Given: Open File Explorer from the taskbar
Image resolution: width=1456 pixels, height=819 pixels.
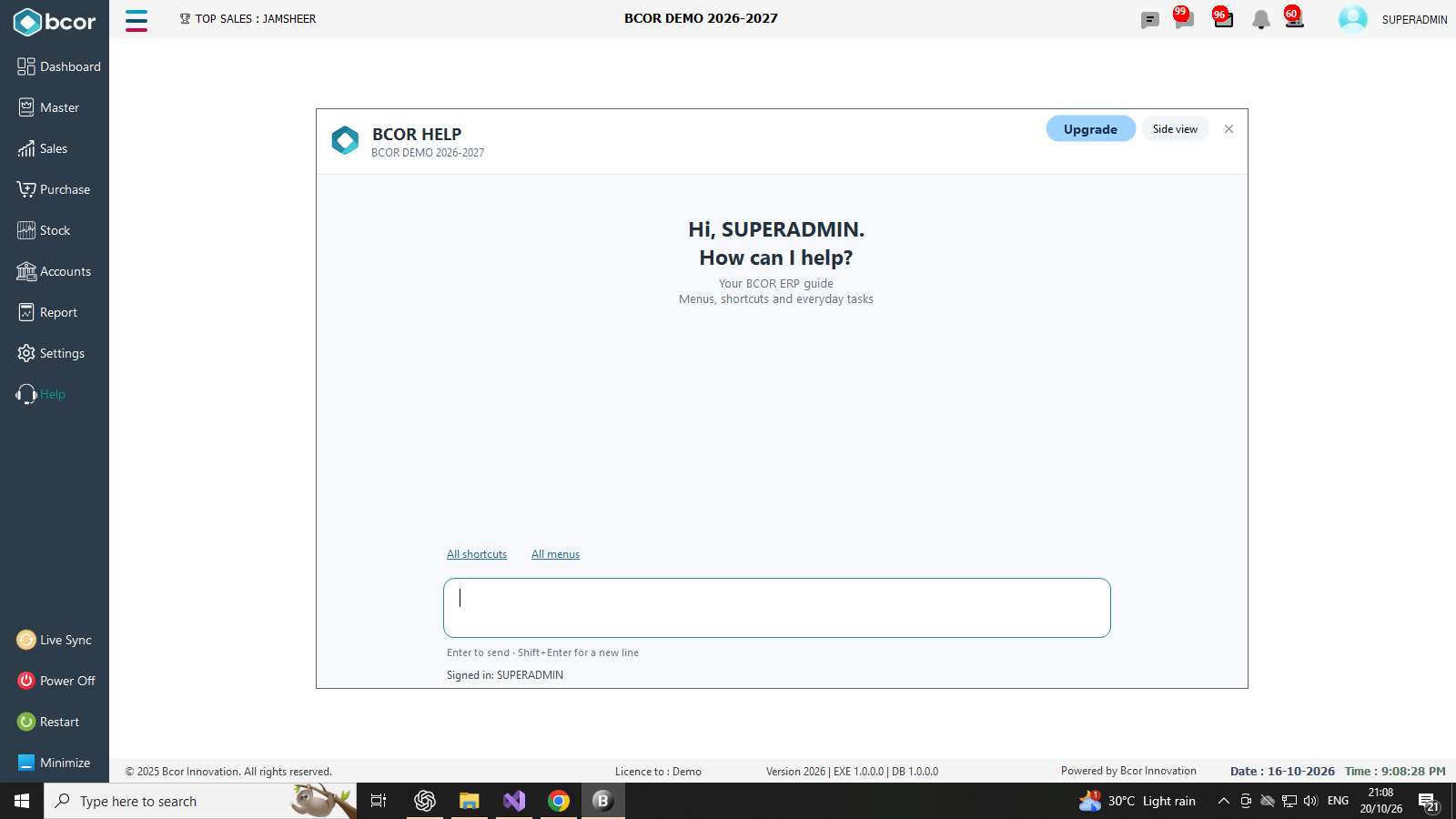Looking at the screenshot, I should [469, 801].
